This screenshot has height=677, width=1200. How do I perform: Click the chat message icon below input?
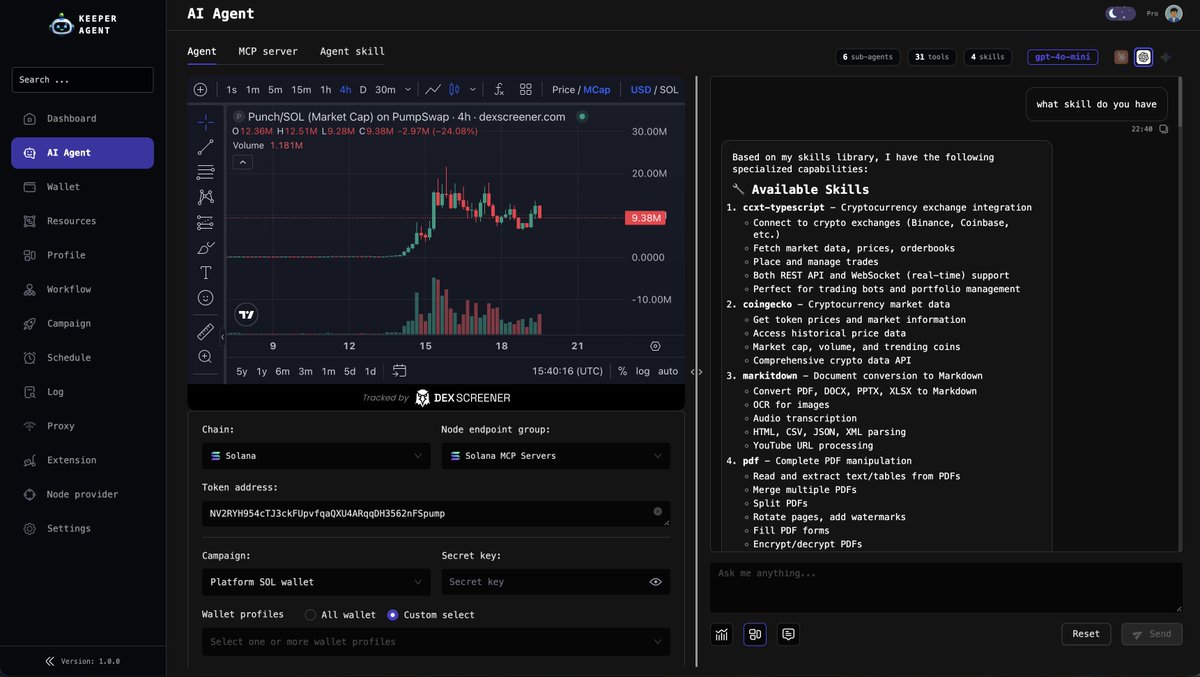788,634
